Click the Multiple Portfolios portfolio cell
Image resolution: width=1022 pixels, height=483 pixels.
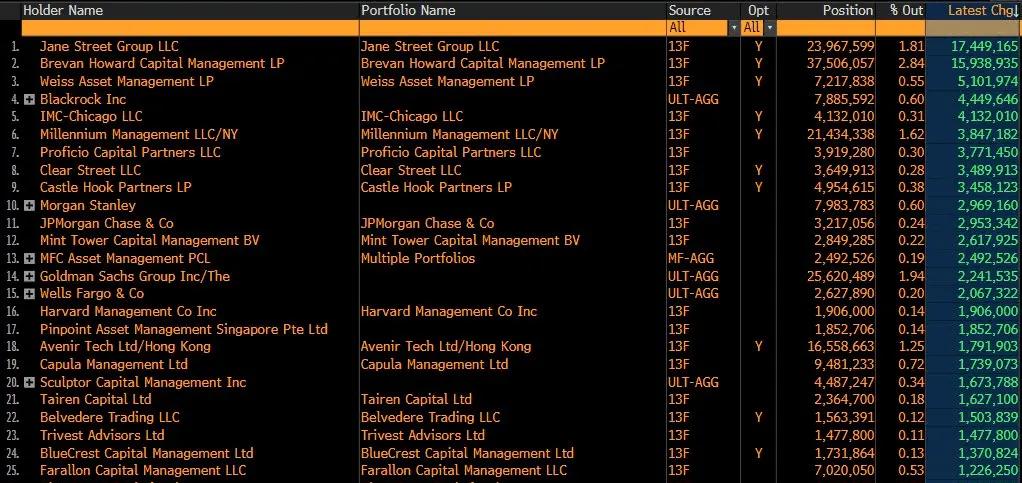point(418,259)
